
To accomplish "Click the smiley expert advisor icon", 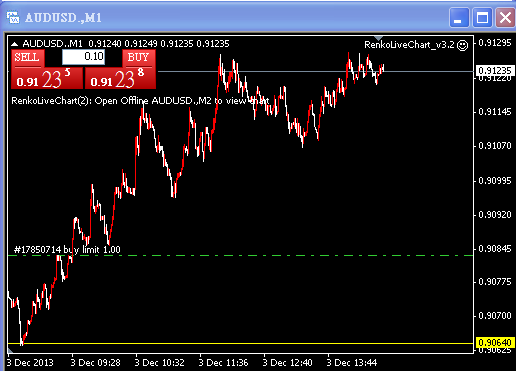I will pos(462,45).
